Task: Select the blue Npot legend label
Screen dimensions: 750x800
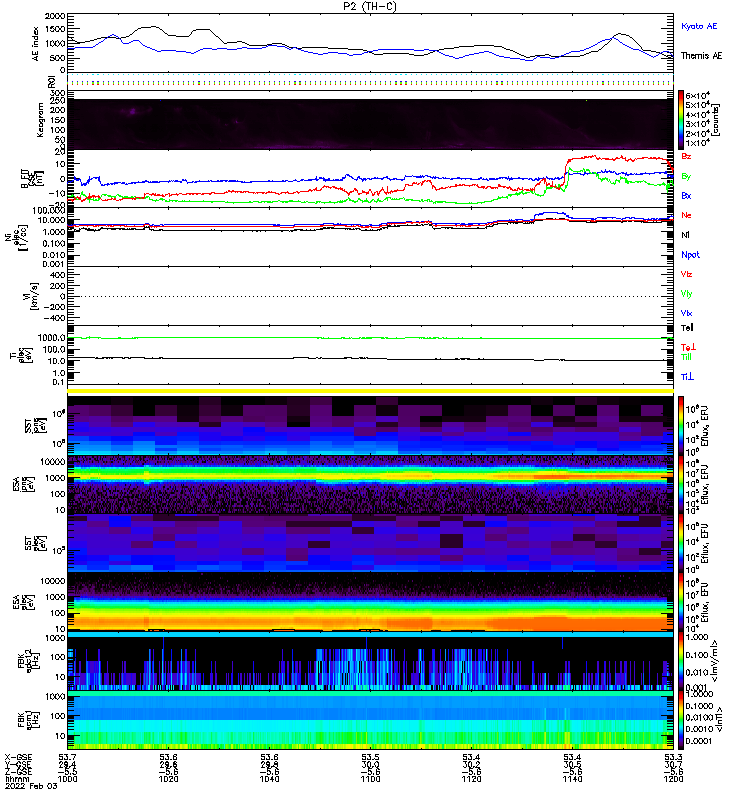Action: (x=690, y=255)
